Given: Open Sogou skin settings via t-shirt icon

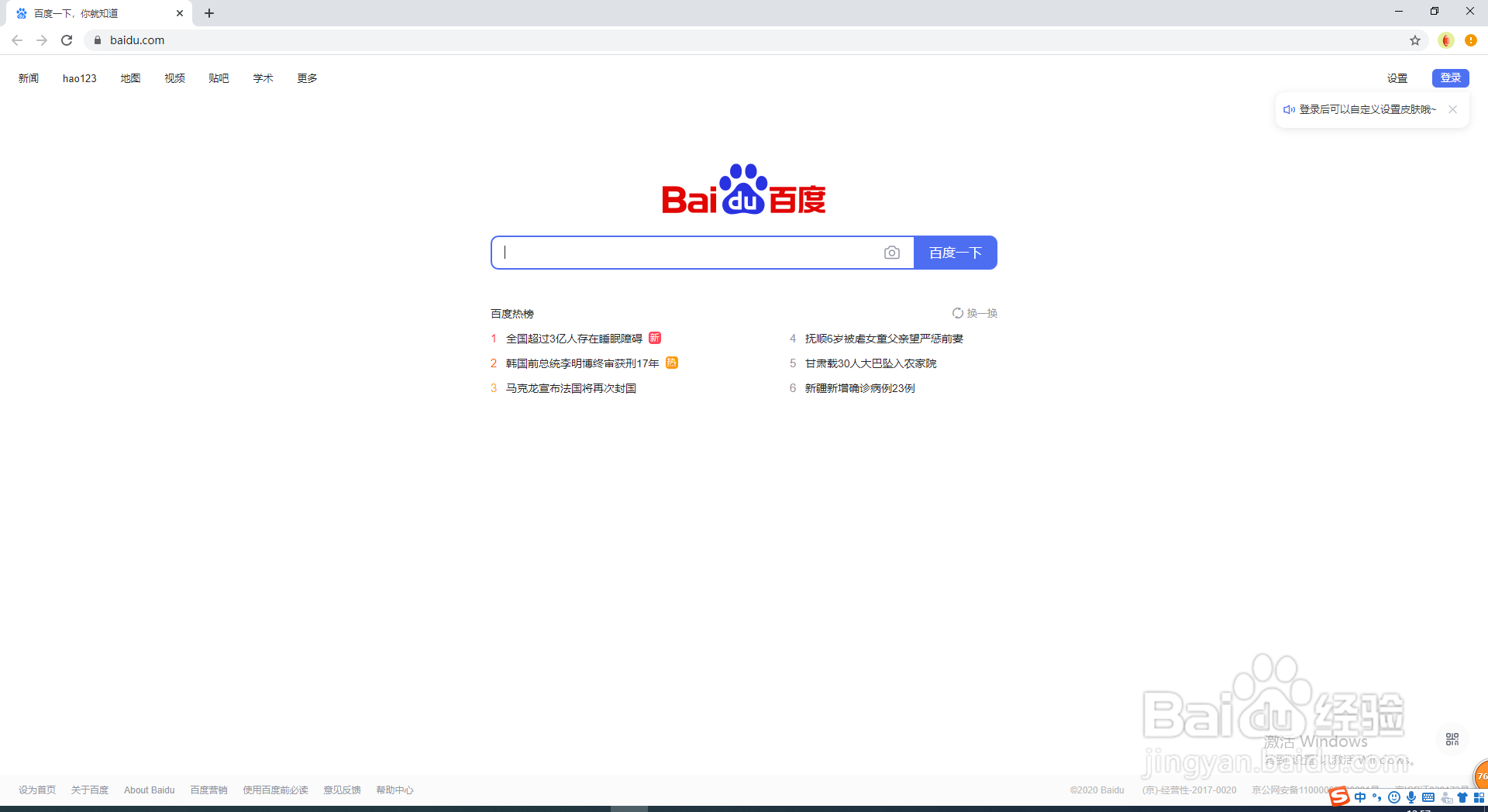Looking at the screenshot, I should [1462, 797].
